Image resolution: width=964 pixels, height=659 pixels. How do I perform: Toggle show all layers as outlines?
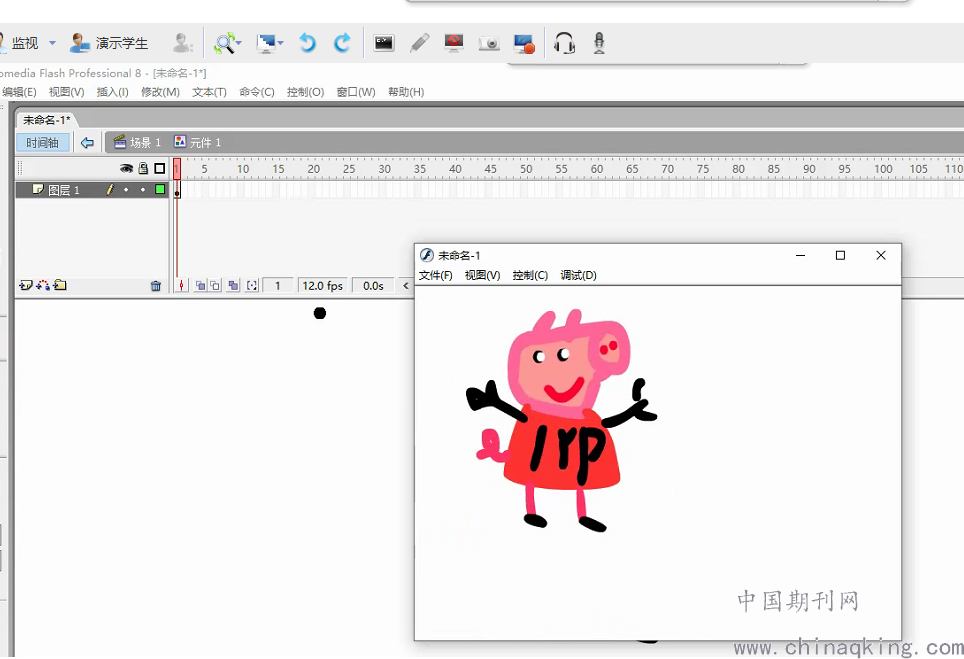coord(160,168)
